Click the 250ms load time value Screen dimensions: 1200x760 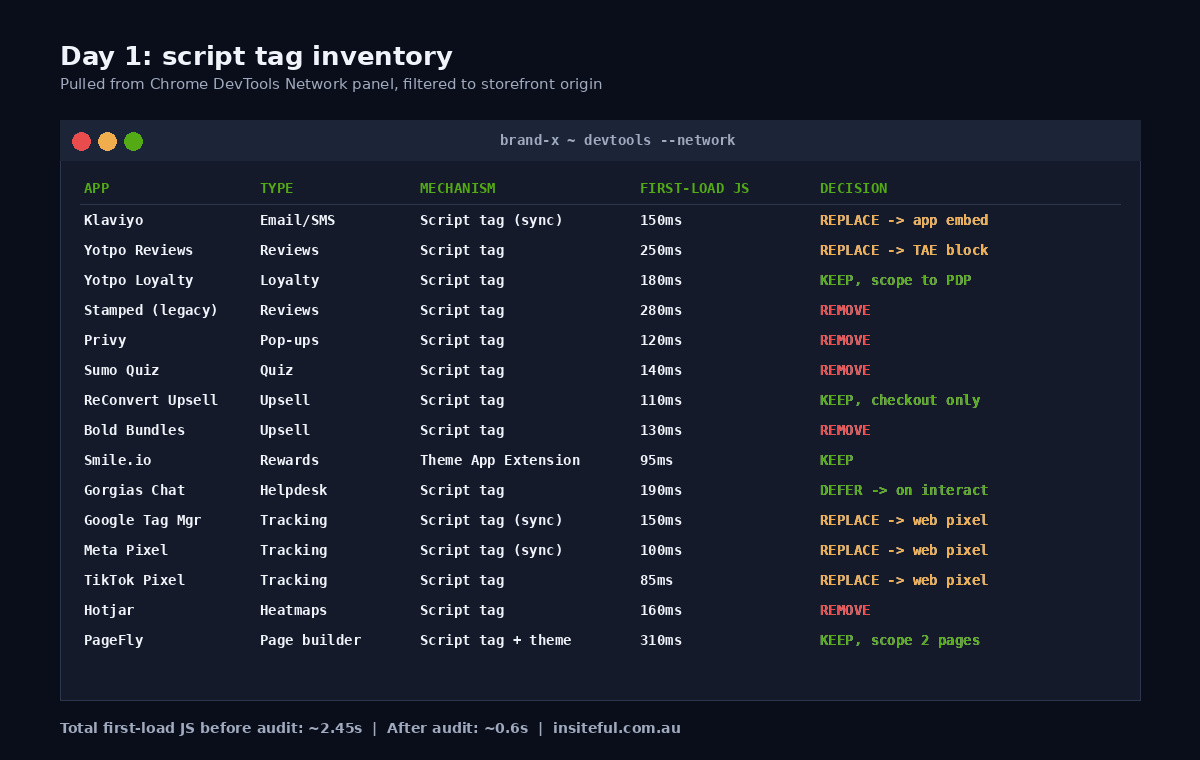pyautogui.click(x=661, y=250)
